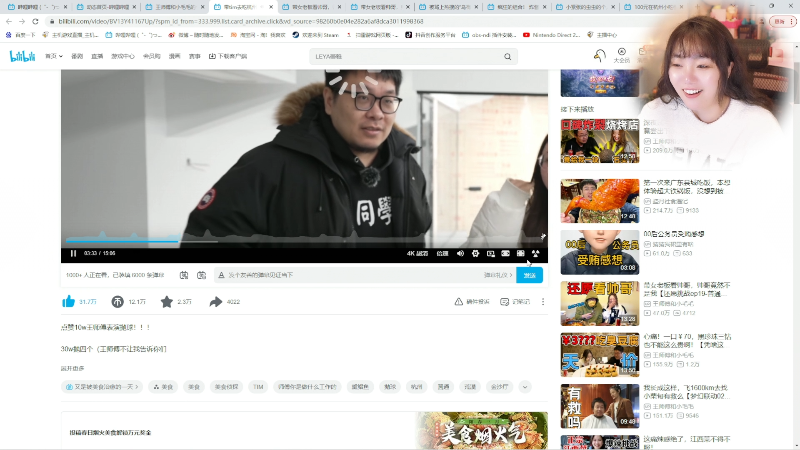Image resolution: width=800 pixels, height=450 pixels.
Task: Like the video with thumbs-up icon
Action: 68,302
